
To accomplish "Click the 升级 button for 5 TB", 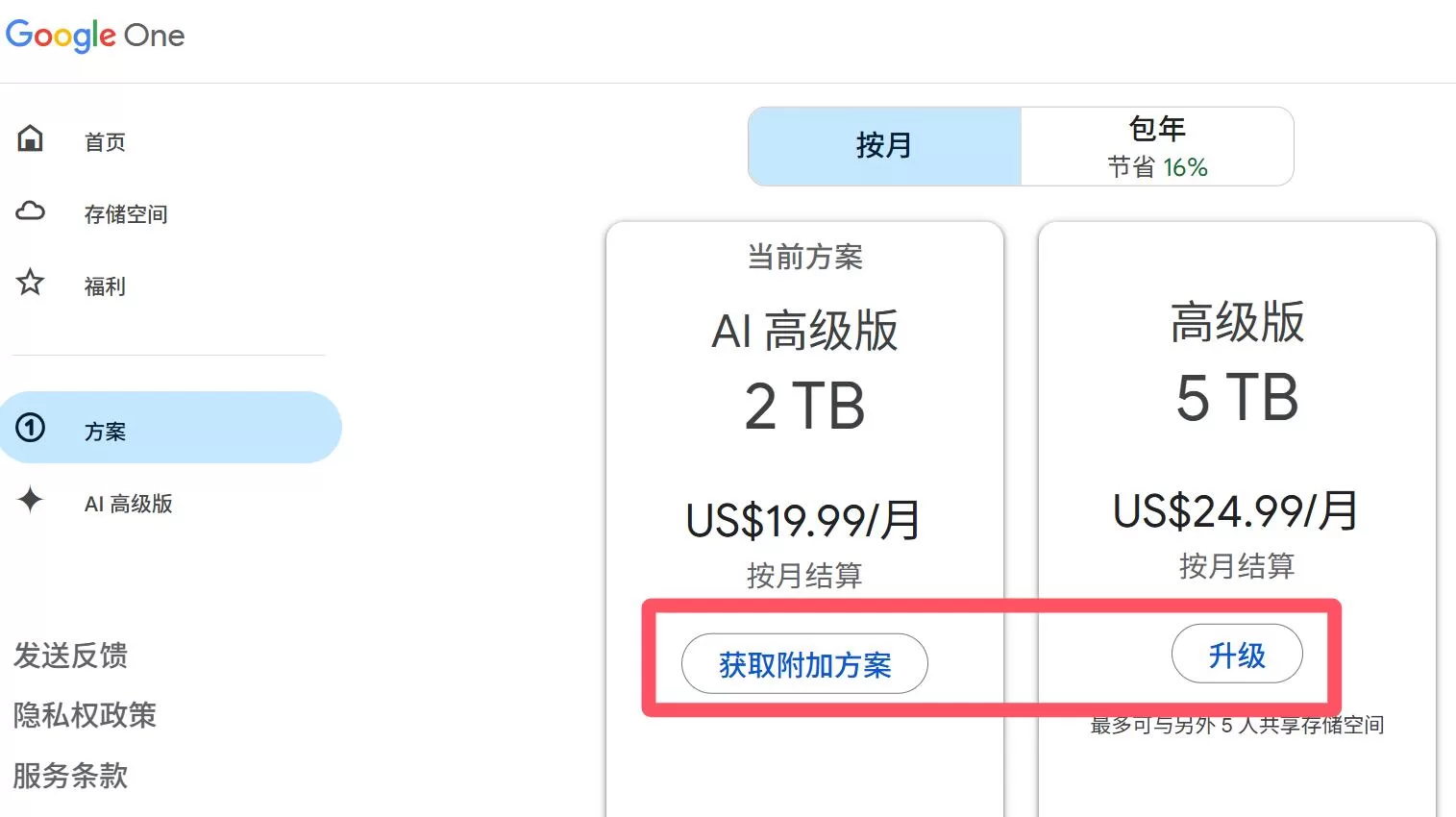I will (1237, 655).
